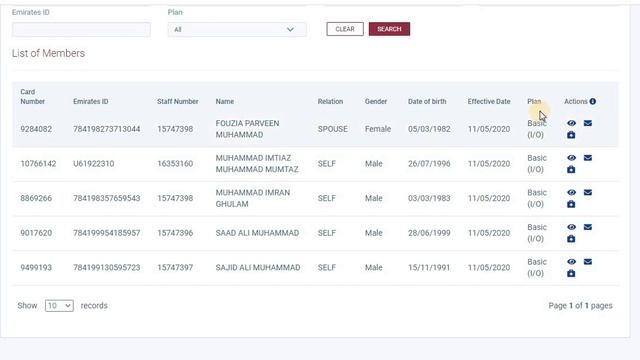This screenshot has height=360, width=640.
Task: Click Emirates ID 784198357659543
Action: pyautogui.click(x=107, y=198)
